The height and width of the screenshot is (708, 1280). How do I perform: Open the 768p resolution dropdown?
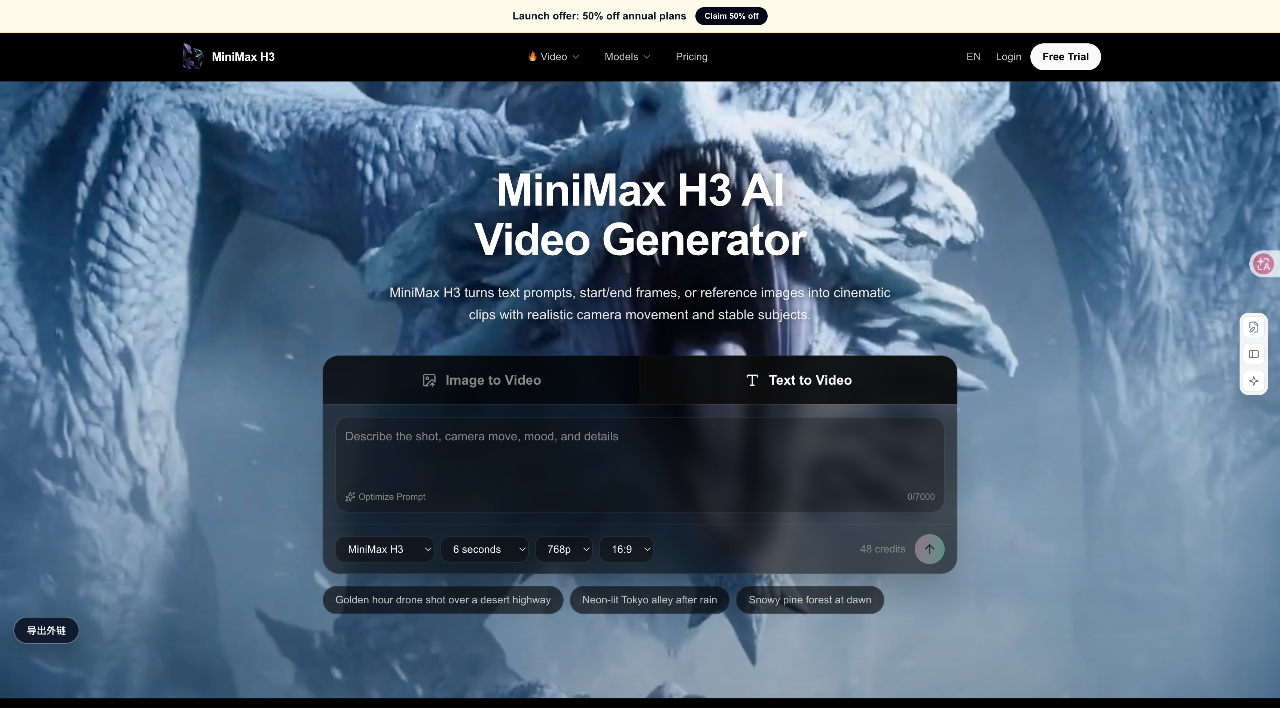click(564, 549)
